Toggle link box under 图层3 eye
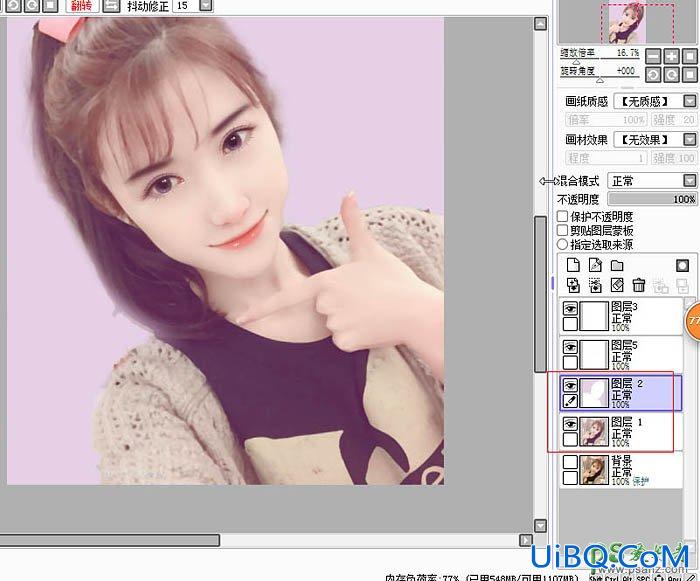 point(570,324)
